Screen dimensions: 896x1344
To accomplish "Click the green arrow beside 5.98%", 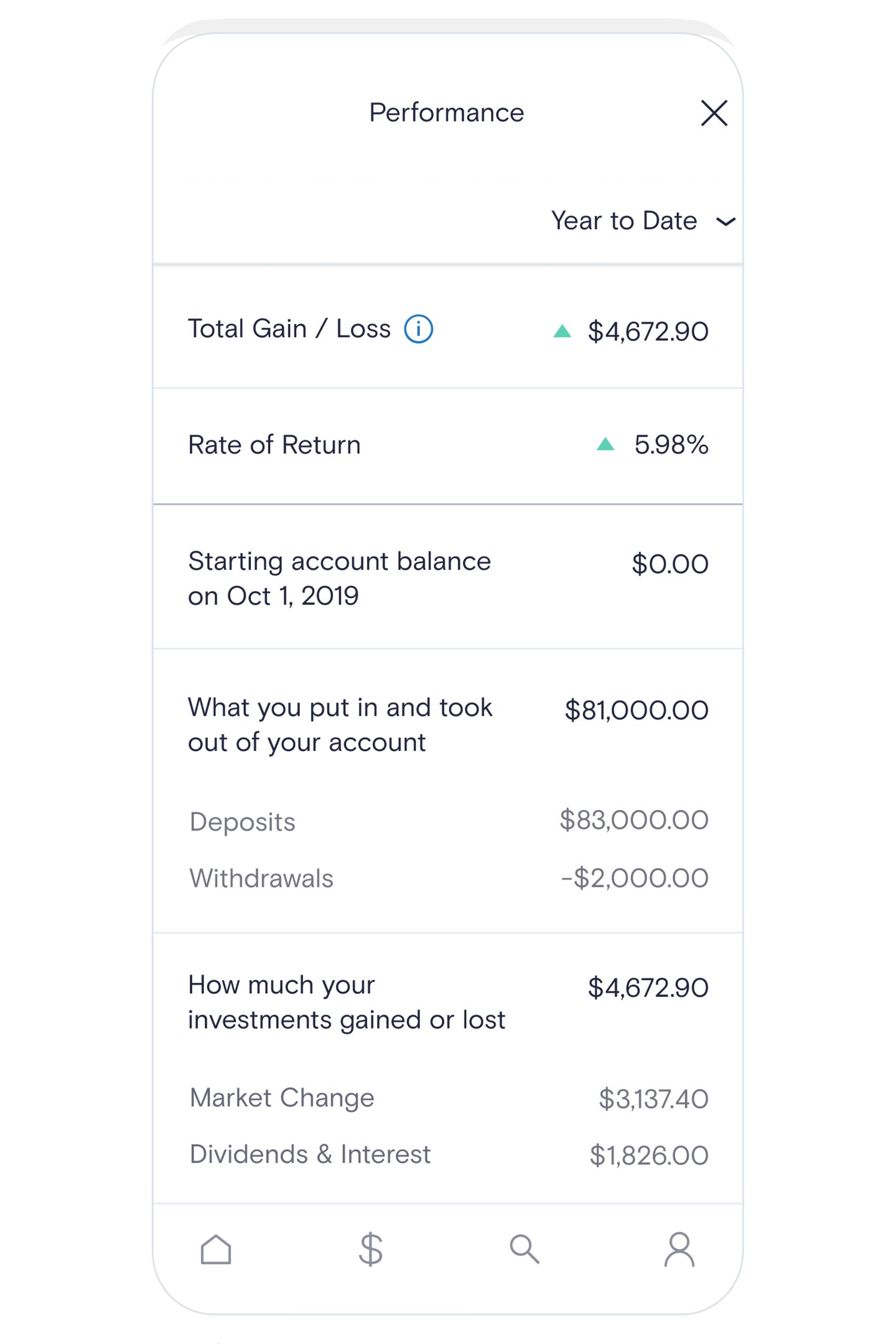I will pos(605,444).
